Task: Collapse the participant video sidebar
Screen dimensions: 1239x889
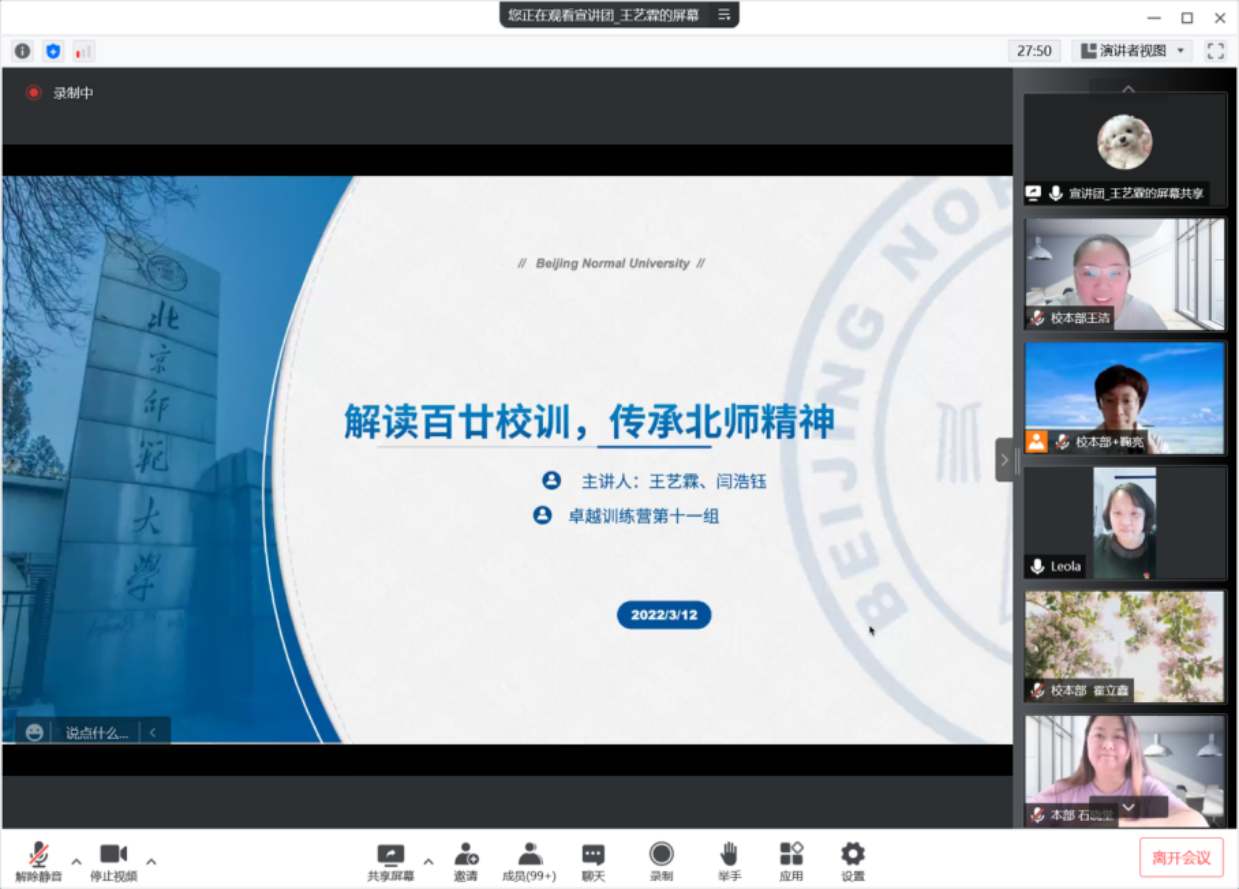Action: click(x=1005, y=460)
